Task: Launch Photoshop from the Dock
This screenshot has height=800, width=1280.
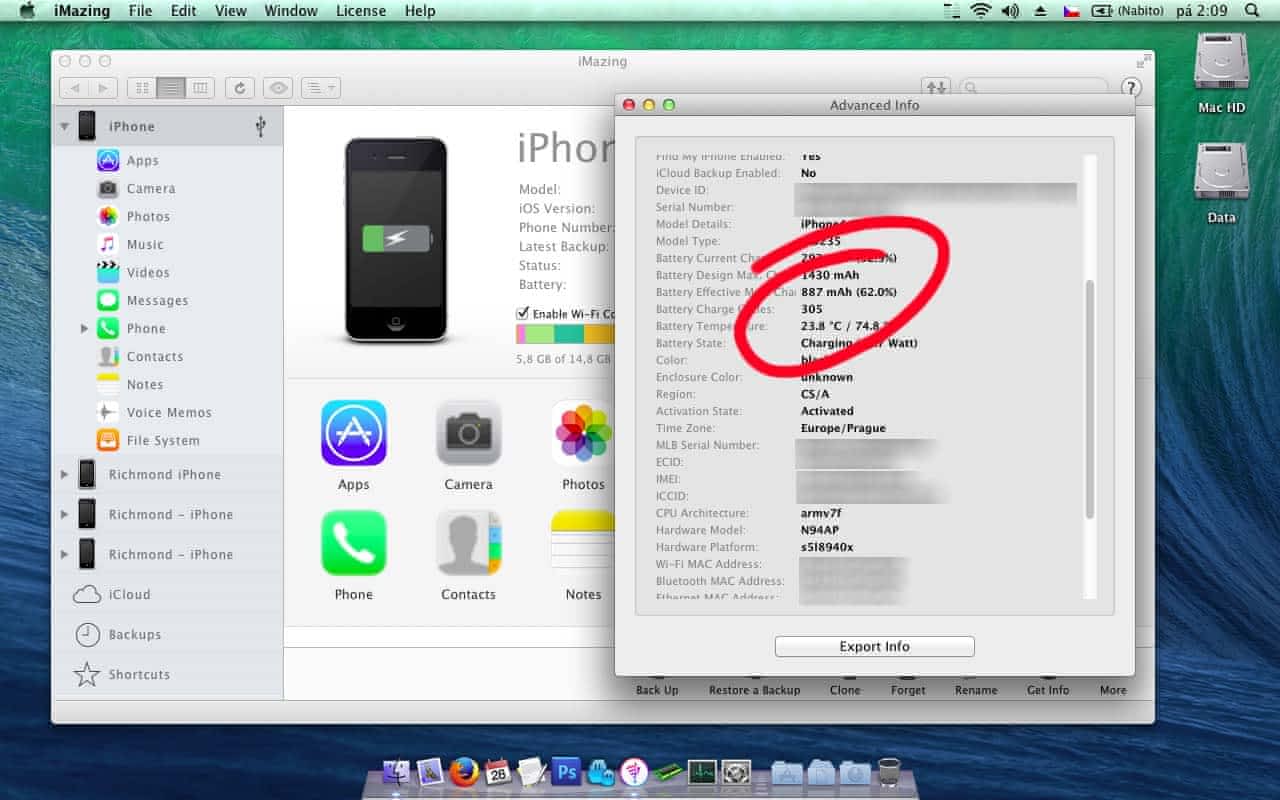Action: click(x=566, y=771)
